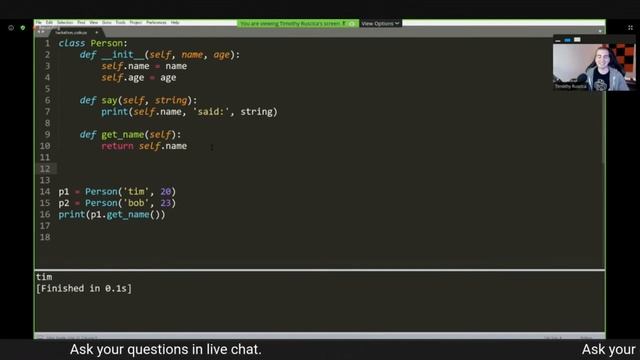The width and height of the screenshot is (640, 360).
Task: Click the 'return self.name' line
Action: click(x=144, y=146)
